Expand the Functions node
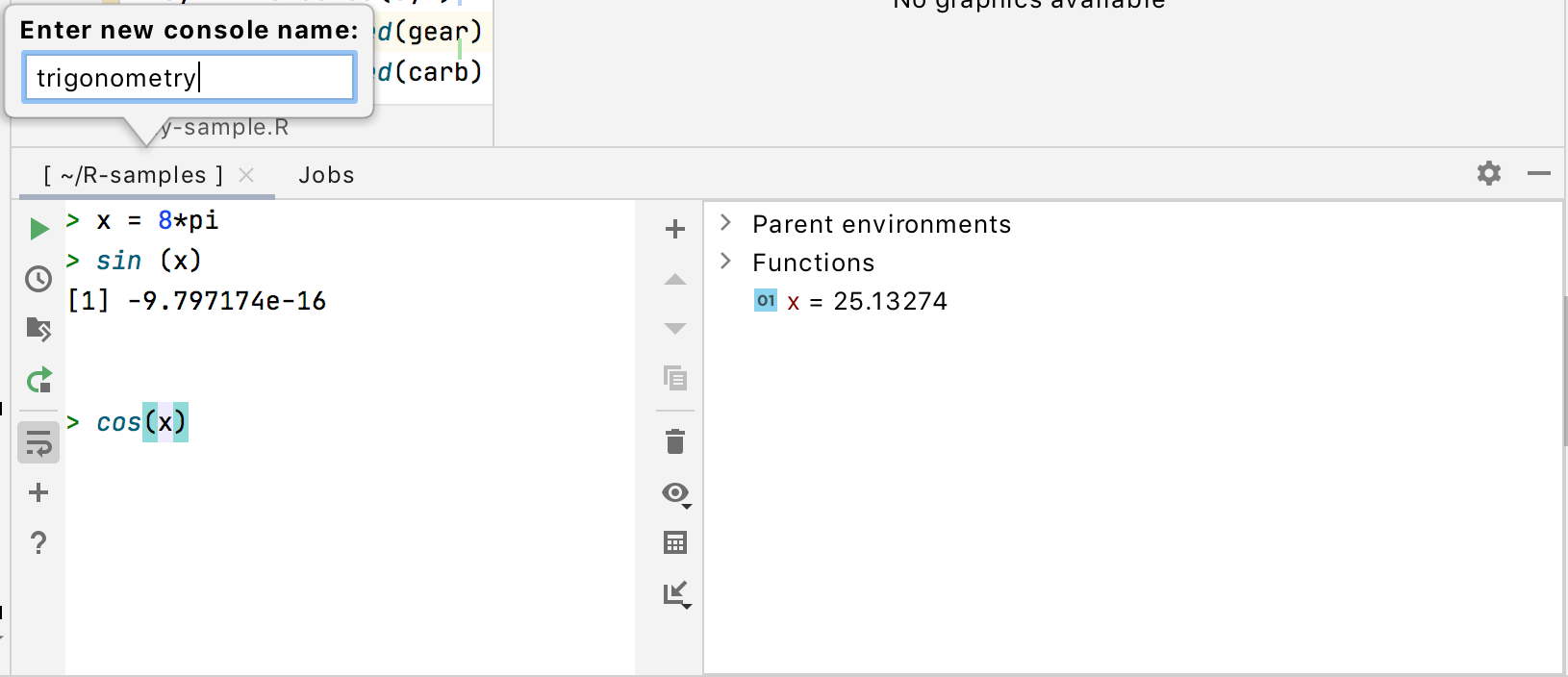The width and height of the screenshot is (1568, 677). [726, 262]
